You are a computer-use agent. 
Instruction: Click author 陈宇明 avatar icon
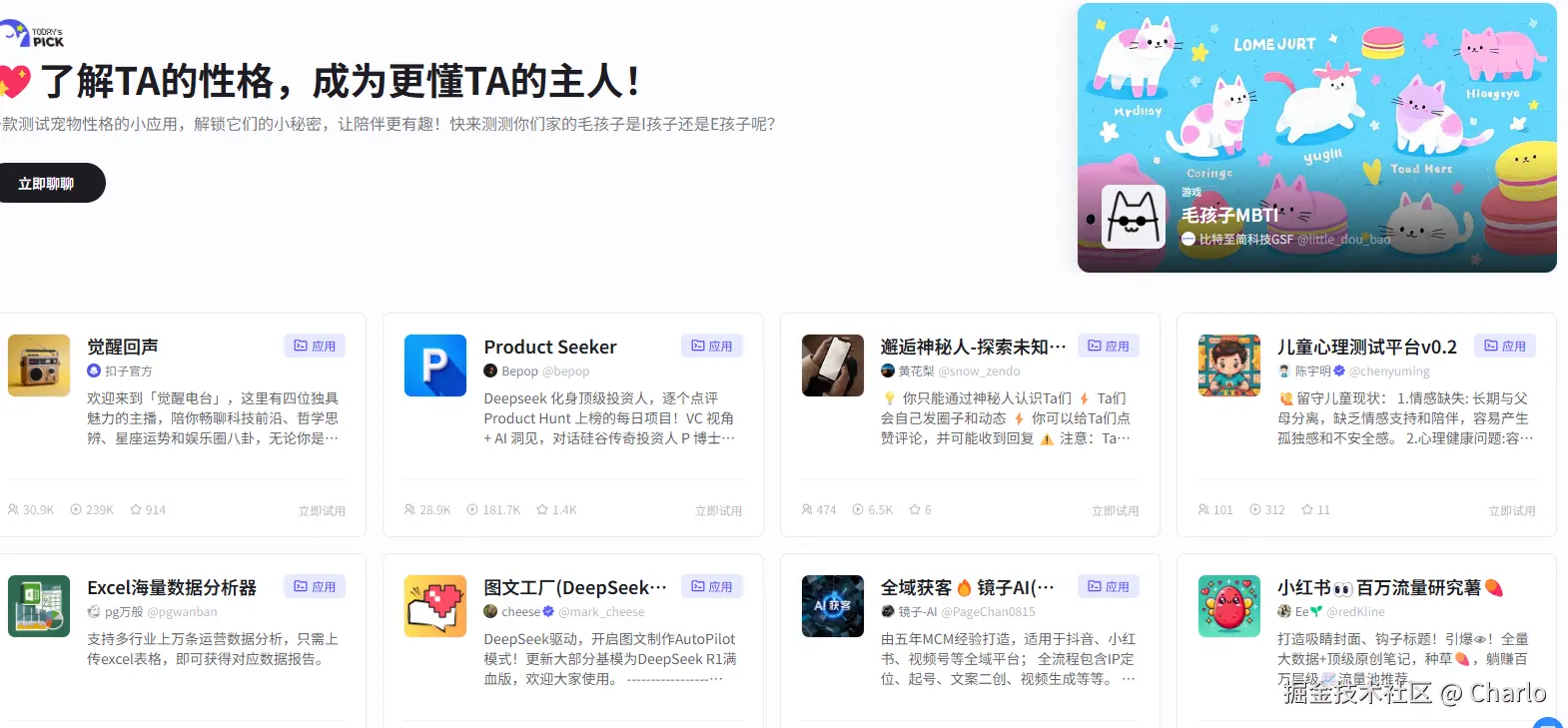pyautogui.click(x=1284, y=370)
